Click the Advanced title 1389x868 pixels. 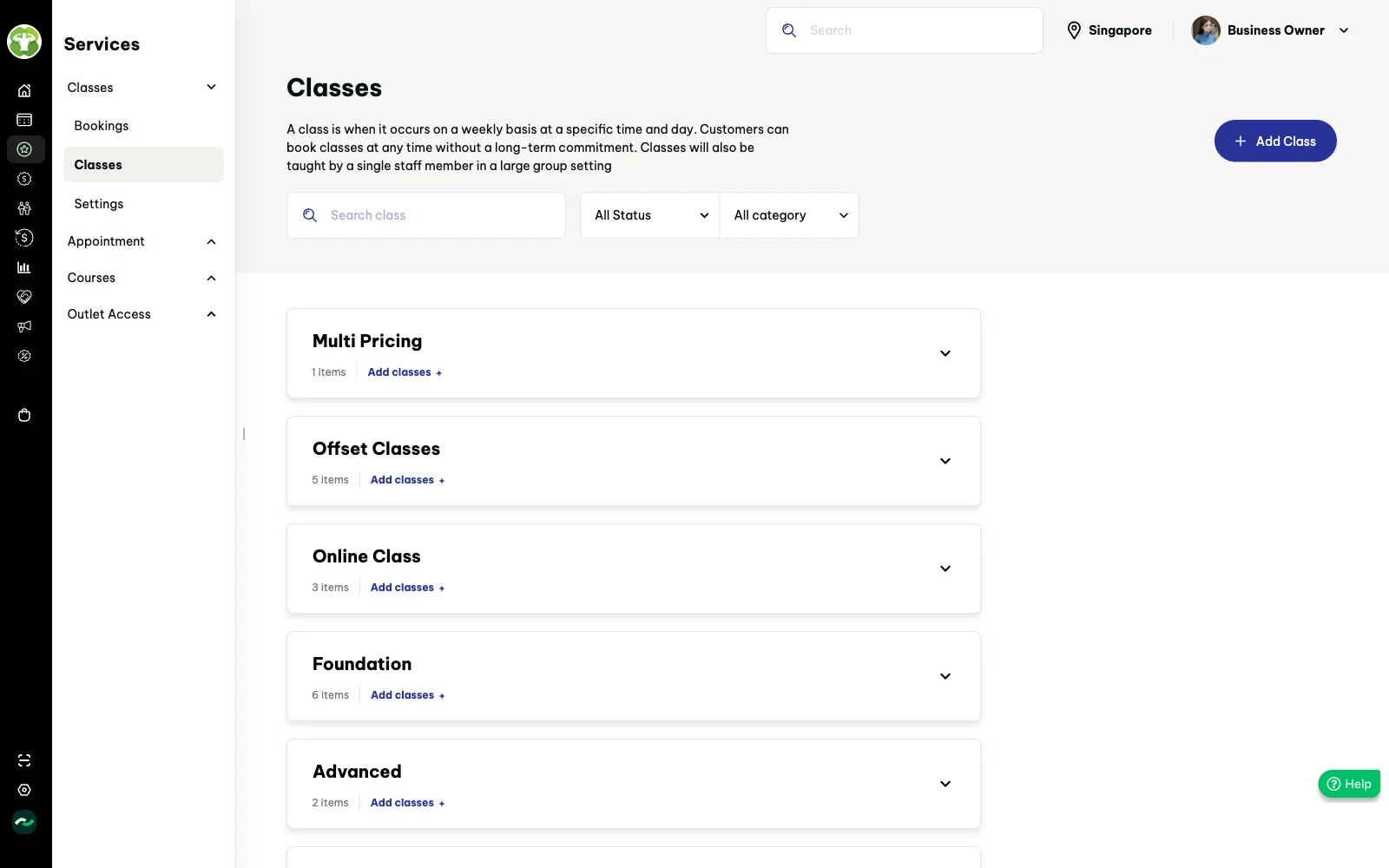coord(357,772)
